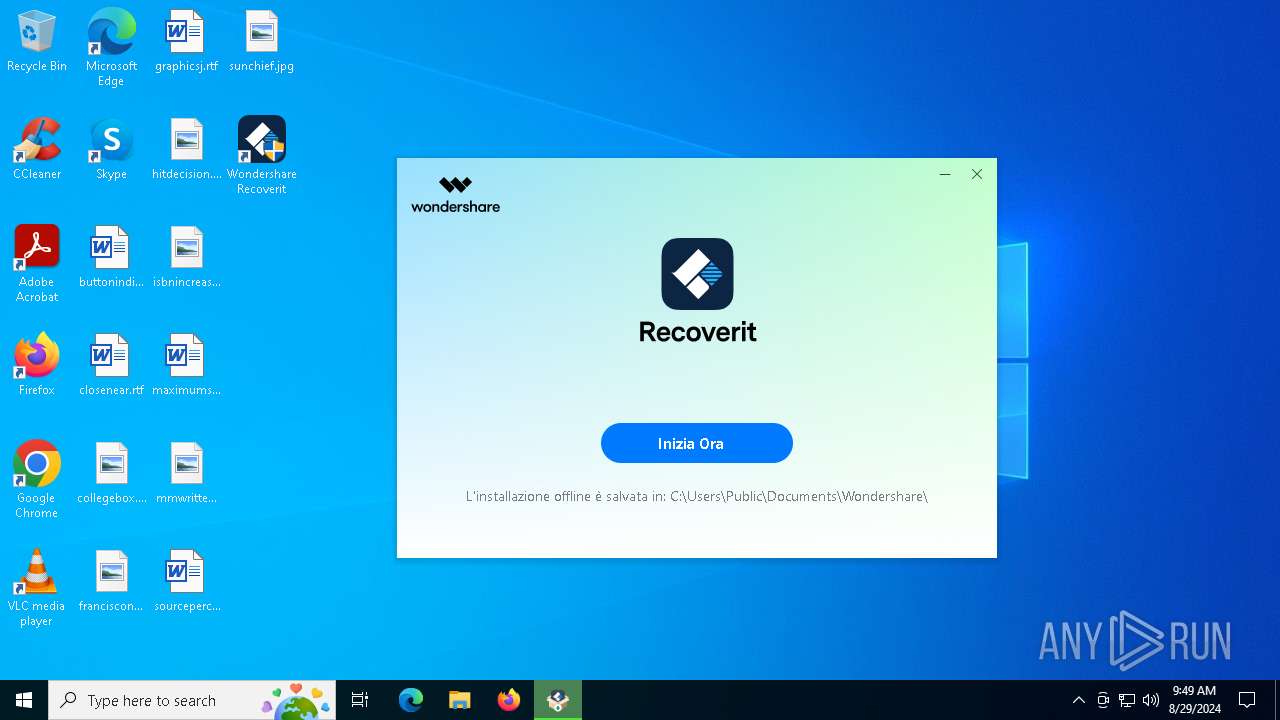1280x720 pixels.
Task: Minimize the Wondershare installer window
Action: (x=945, y=174)
